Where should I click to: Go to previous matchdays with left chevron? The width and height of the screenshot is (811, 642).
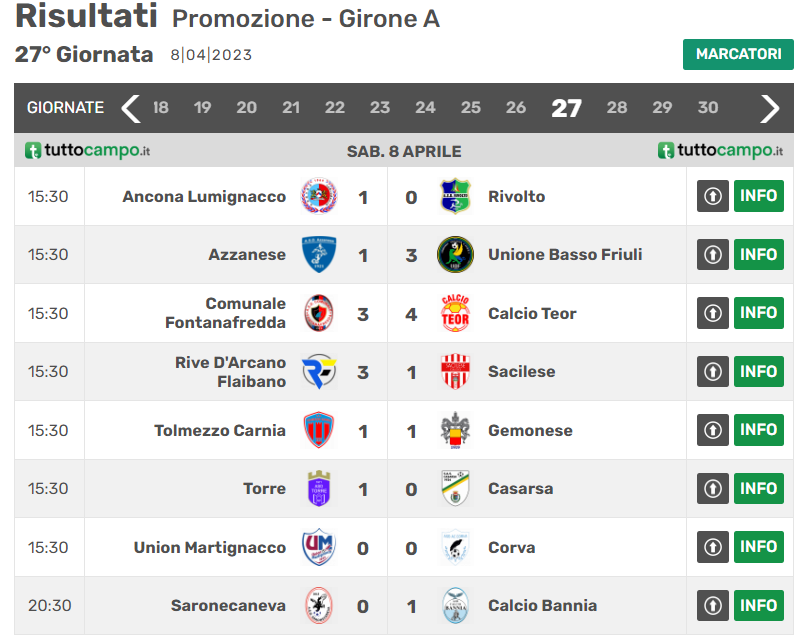pos(131,108)
